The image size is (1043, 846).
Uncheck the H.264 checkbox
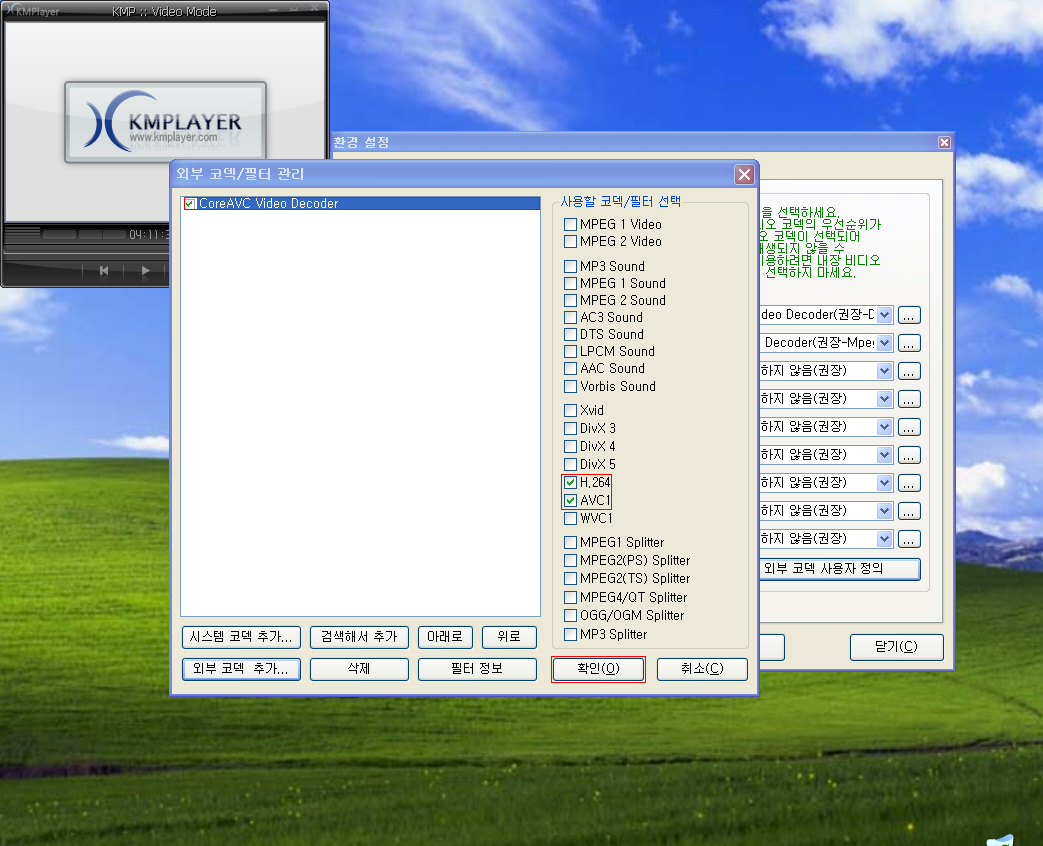click(570, 482)
